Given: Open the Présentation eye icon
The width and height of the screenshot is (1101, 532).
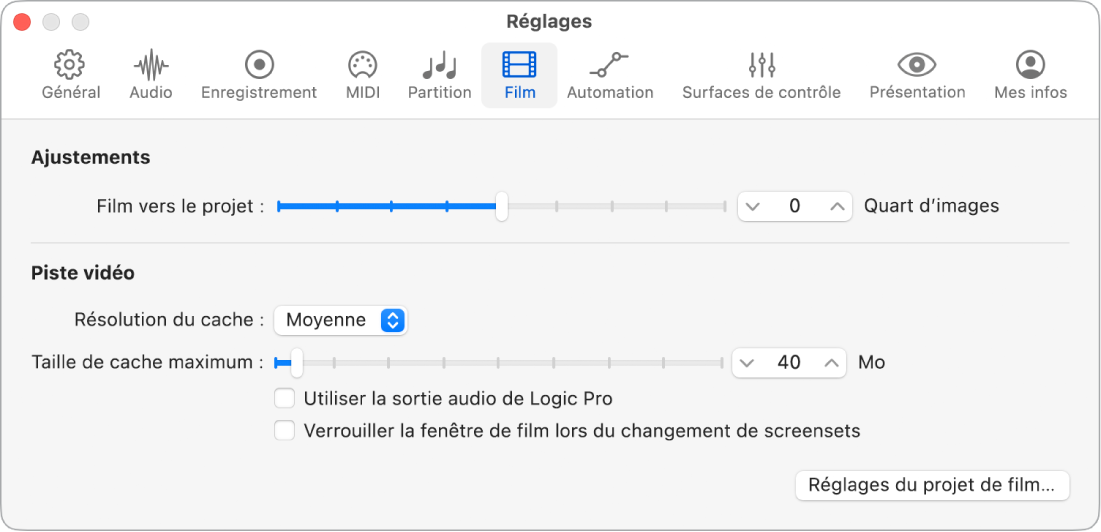Looking at the screenshot, I should pyautogui.click(x=916, y=66).
